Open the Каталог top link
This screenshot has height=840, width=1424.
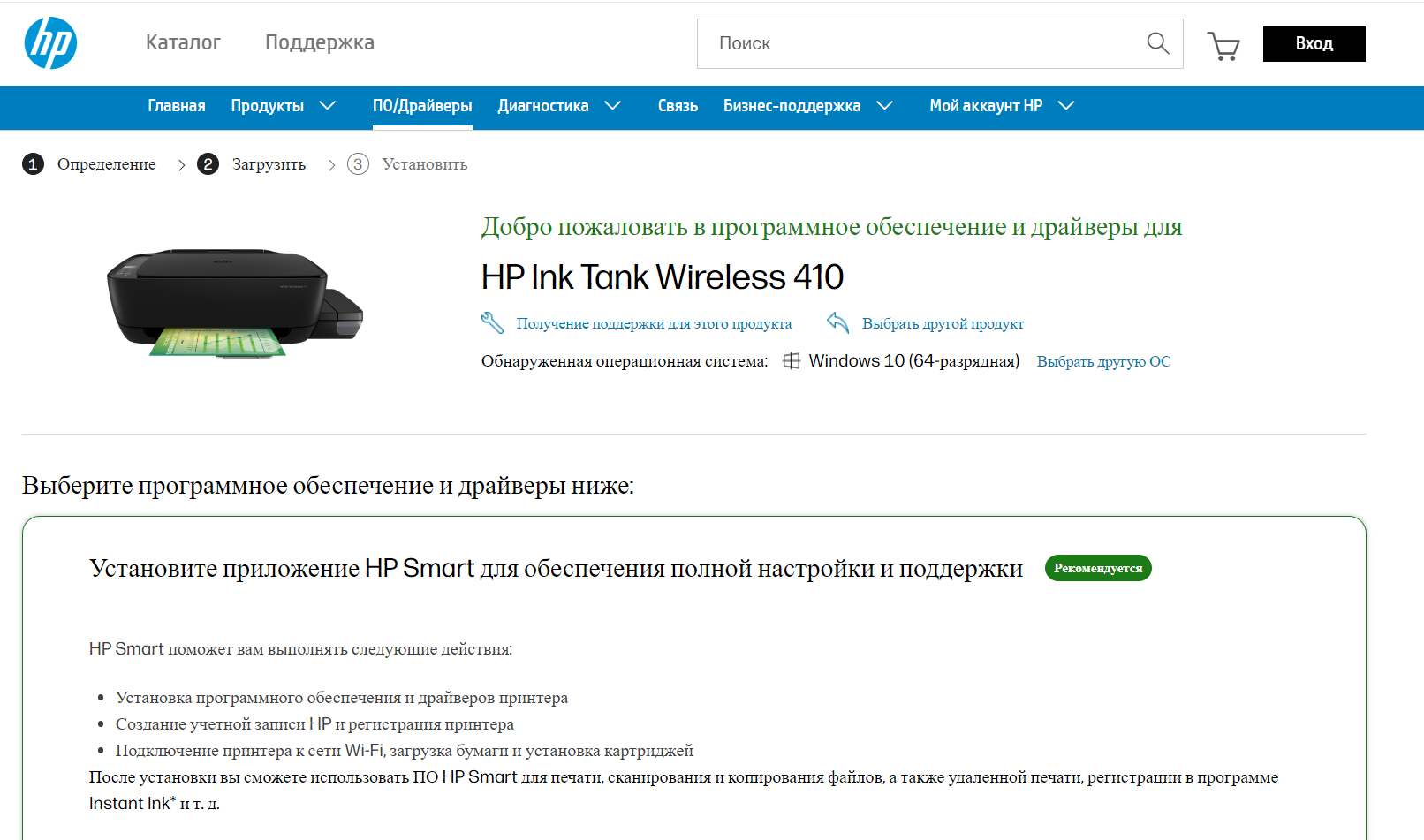click(183, 42)
